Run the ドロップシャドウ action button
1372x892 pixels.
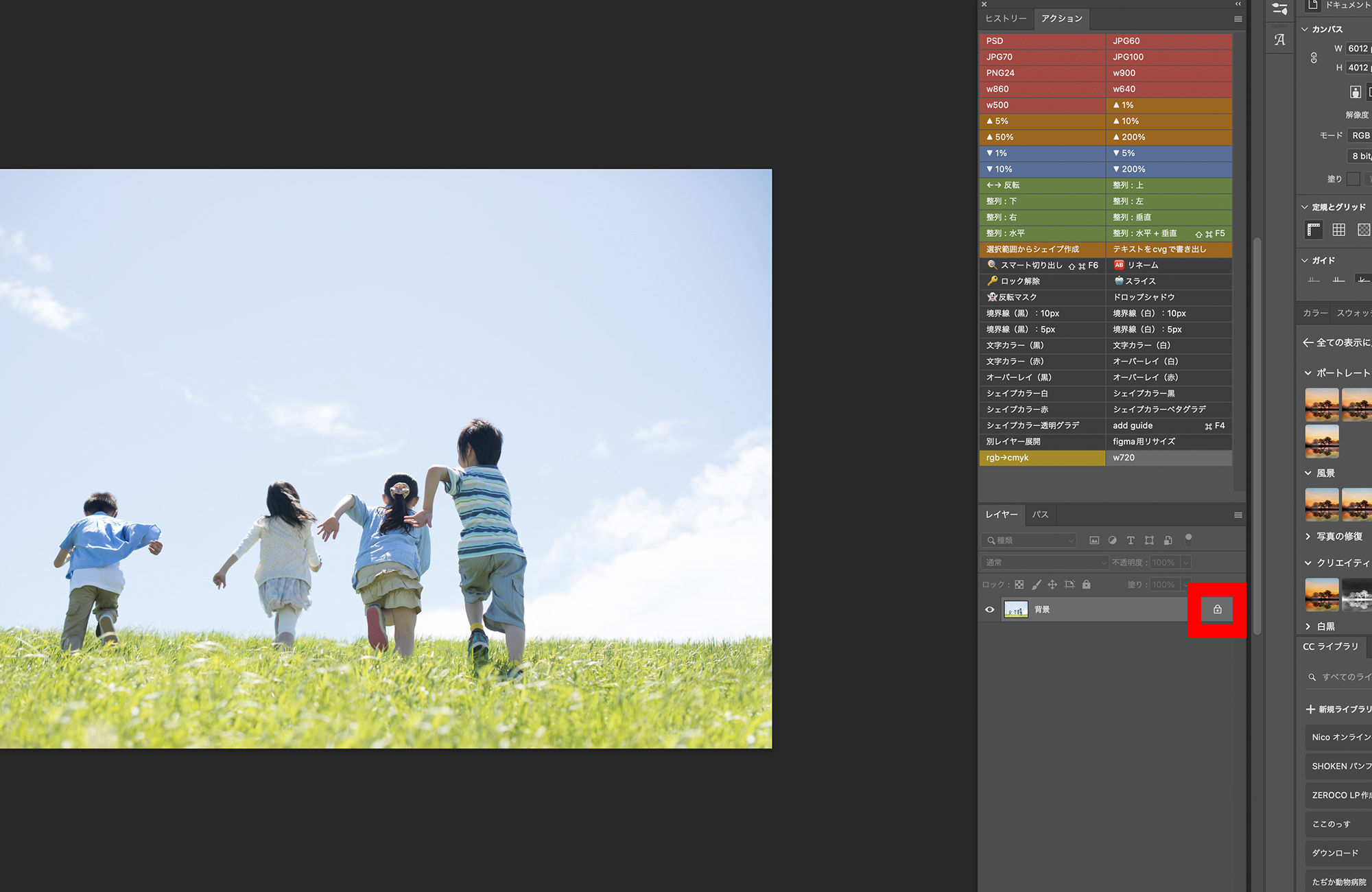(1169, 297)
